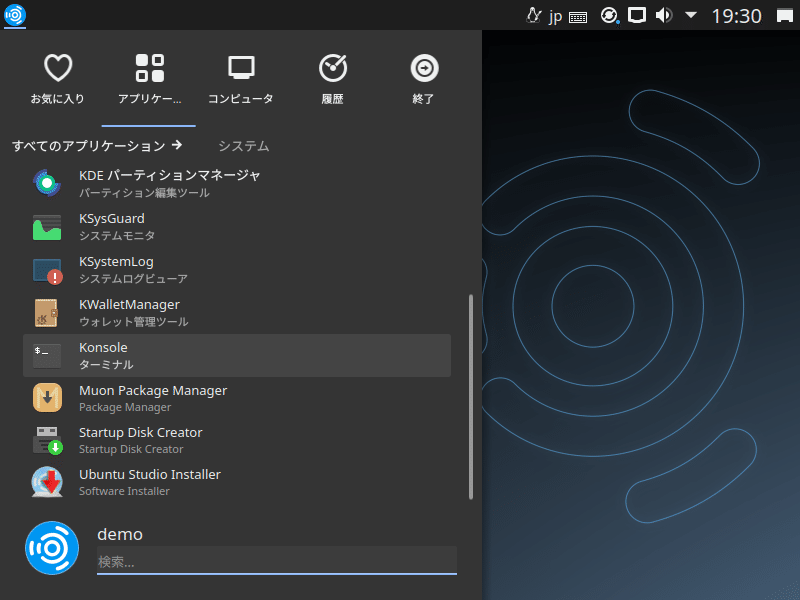Launch KSysGuard via its green graph icon
This screenshot has height=600, width=800.
(x=47, y=227)
